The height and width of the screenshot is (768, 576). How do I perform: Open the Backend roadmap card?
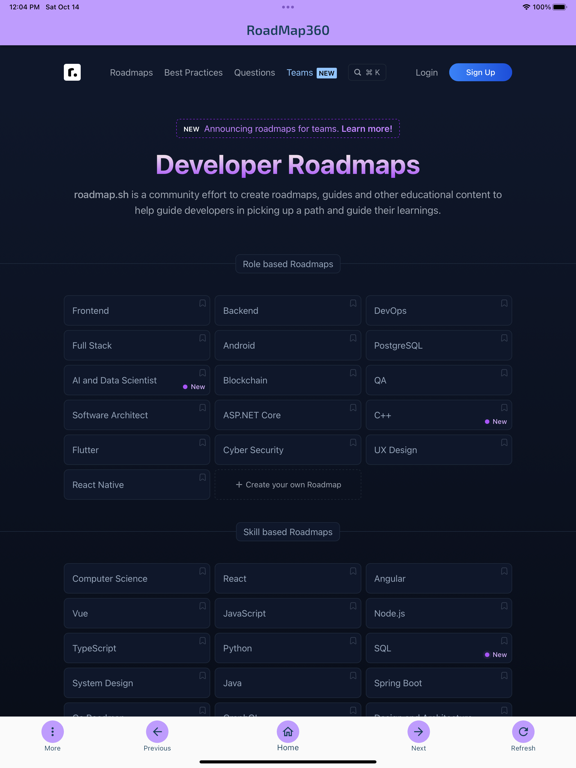point(288,311)
